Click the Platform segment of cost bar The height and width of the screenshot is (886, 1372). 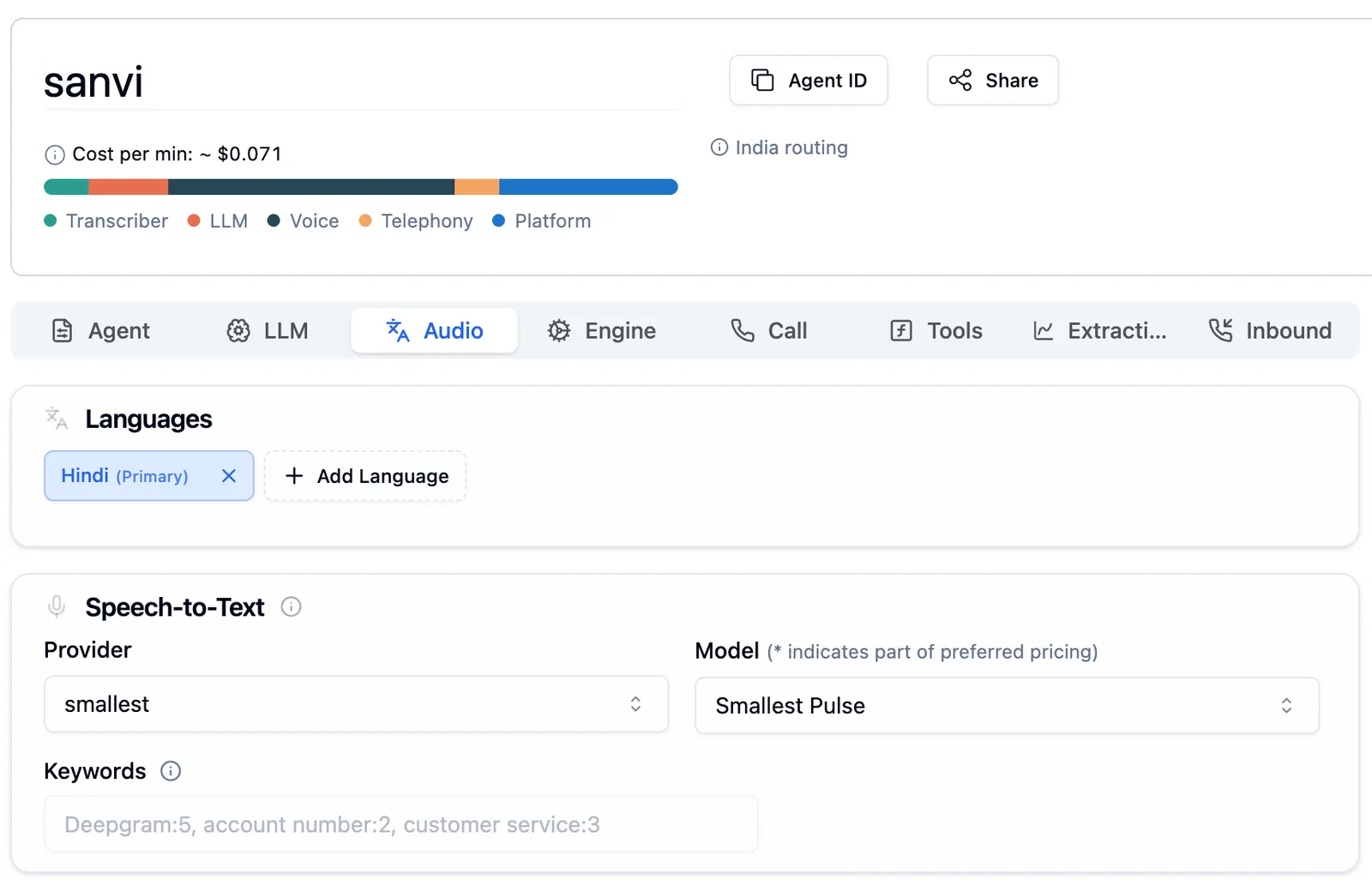588,187
